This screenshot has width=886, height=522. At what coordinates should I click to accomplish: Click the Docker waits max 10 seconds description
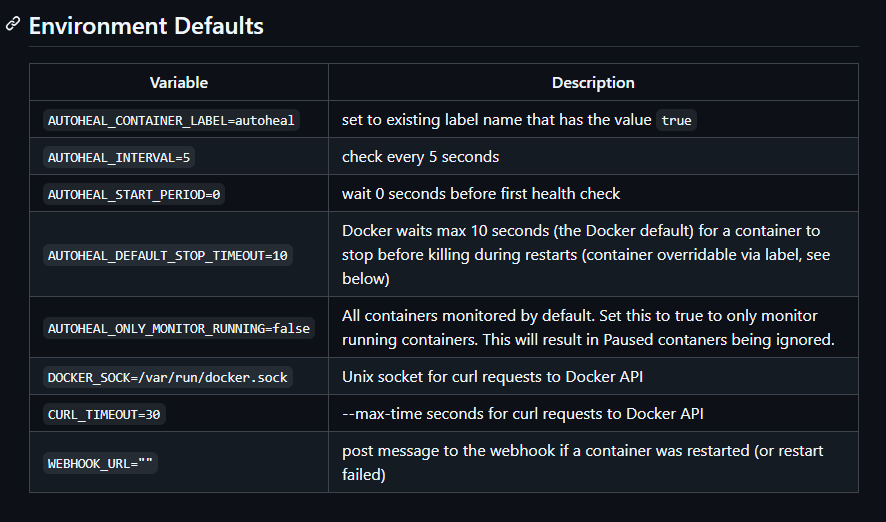[586, 254]
